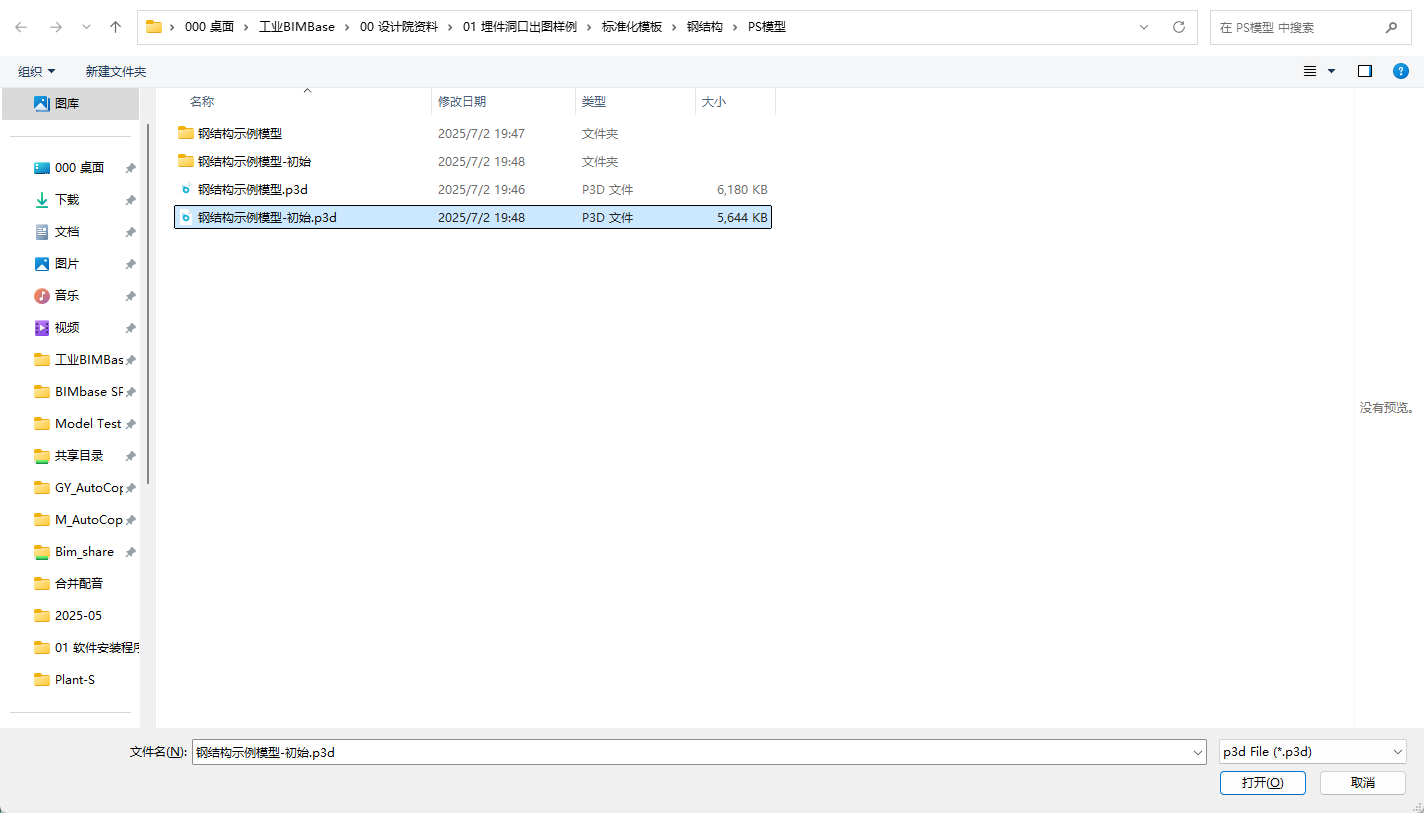Open more view options dropdown arrow

(1331, 71)
